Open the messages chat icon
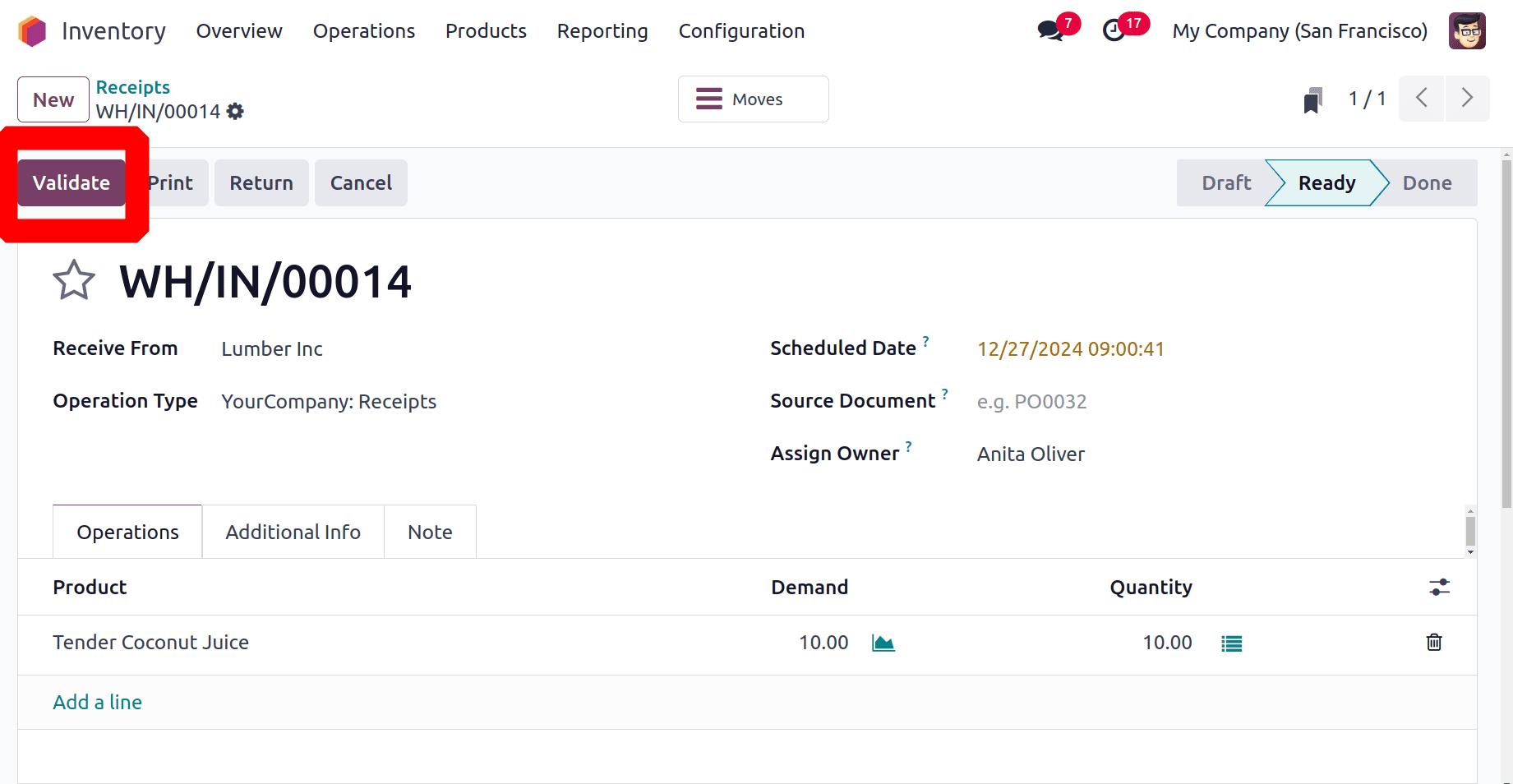Image resolution: width=1513 pixels, height=784 pixels. pyautogui.click(x=1049, y=31)
